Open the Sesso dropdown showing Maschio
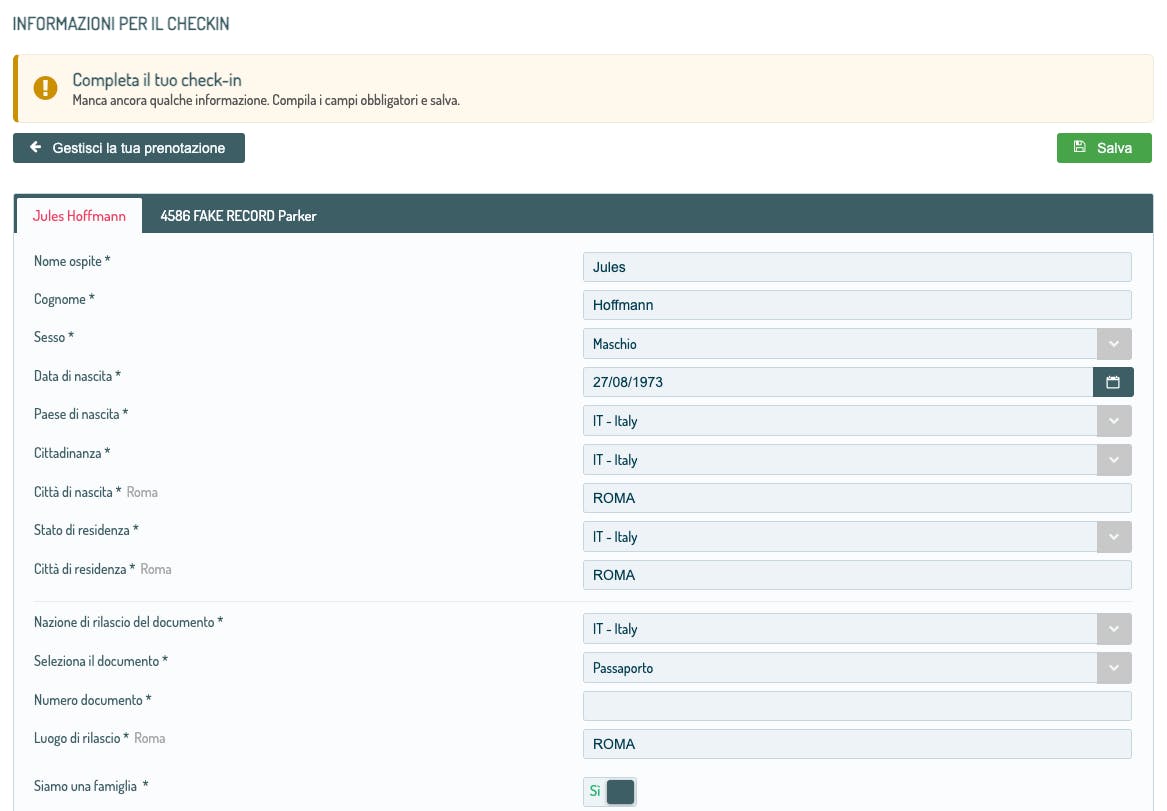 click(x=857, y=344)
